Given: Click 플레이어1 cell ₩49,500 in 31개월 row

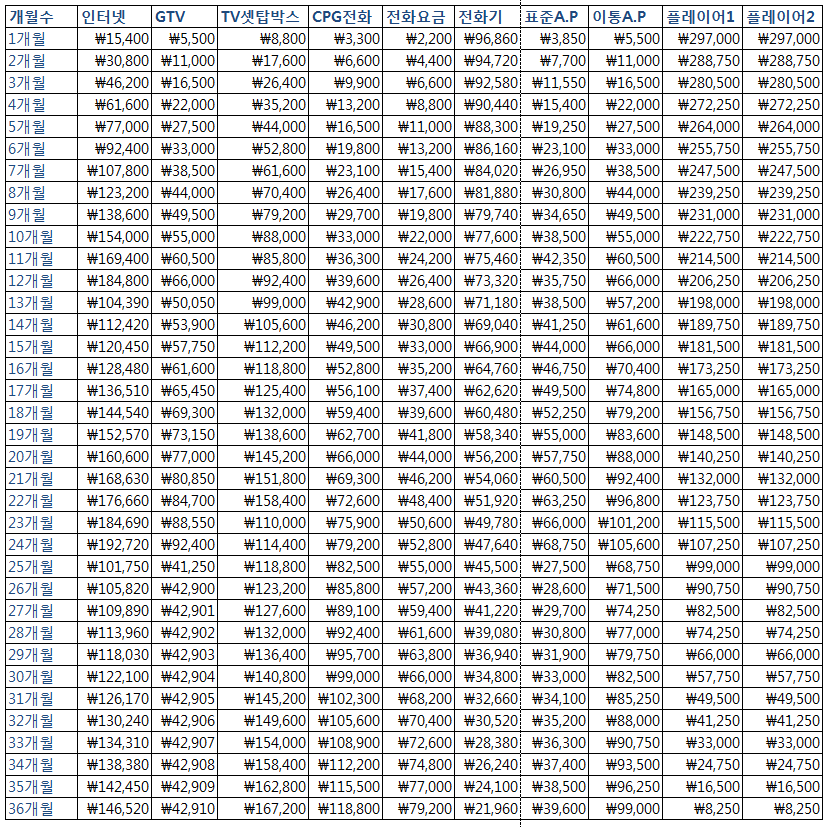Looking at the screenshot, I should coord(703,698).
